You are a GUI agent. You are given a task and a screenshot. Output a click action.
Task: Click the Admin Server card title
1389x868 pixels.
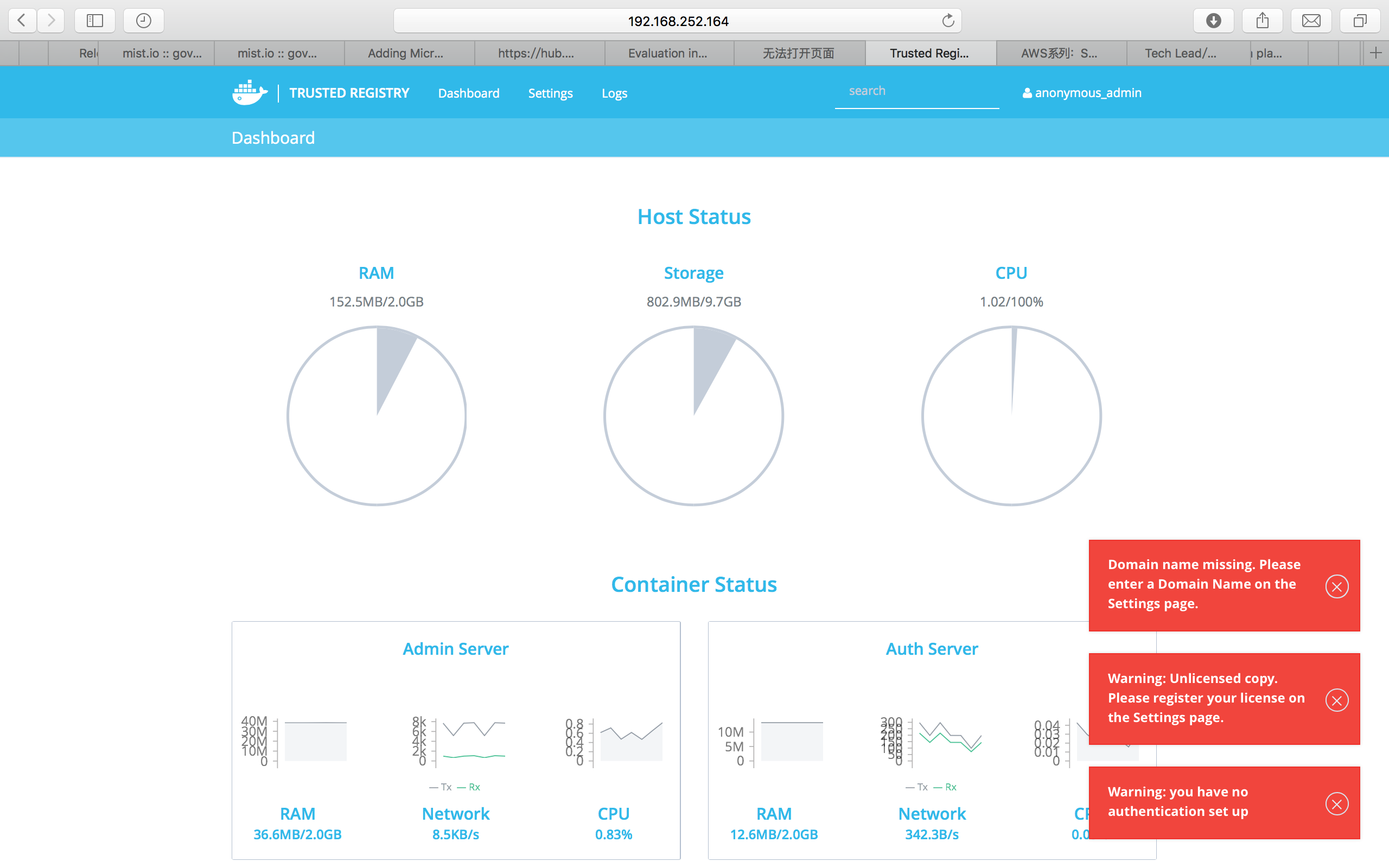[456, 649]
